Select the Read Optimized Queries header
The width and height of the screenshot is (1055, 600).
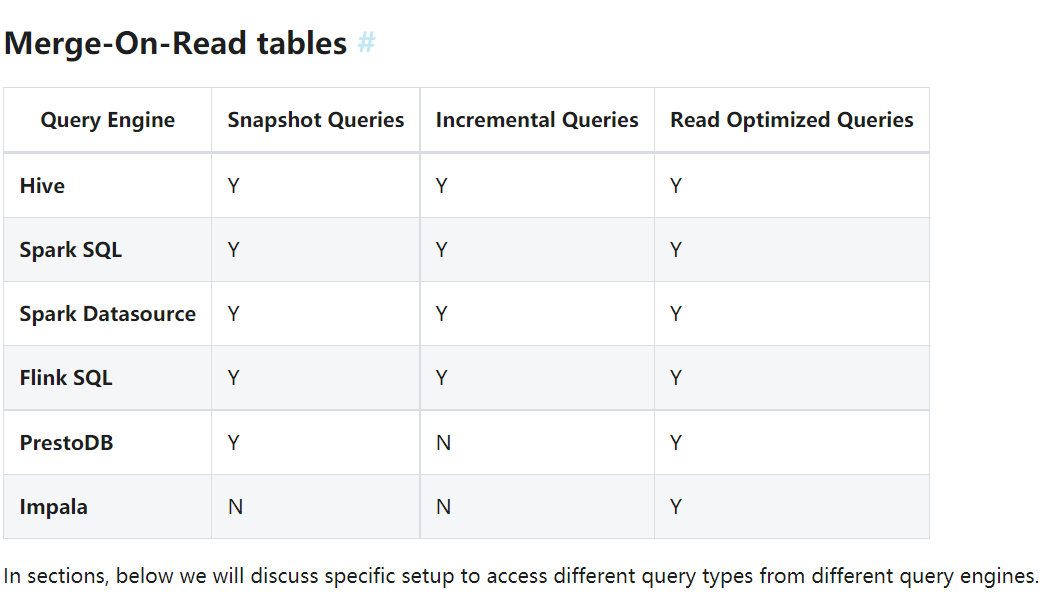coord(792,120)
